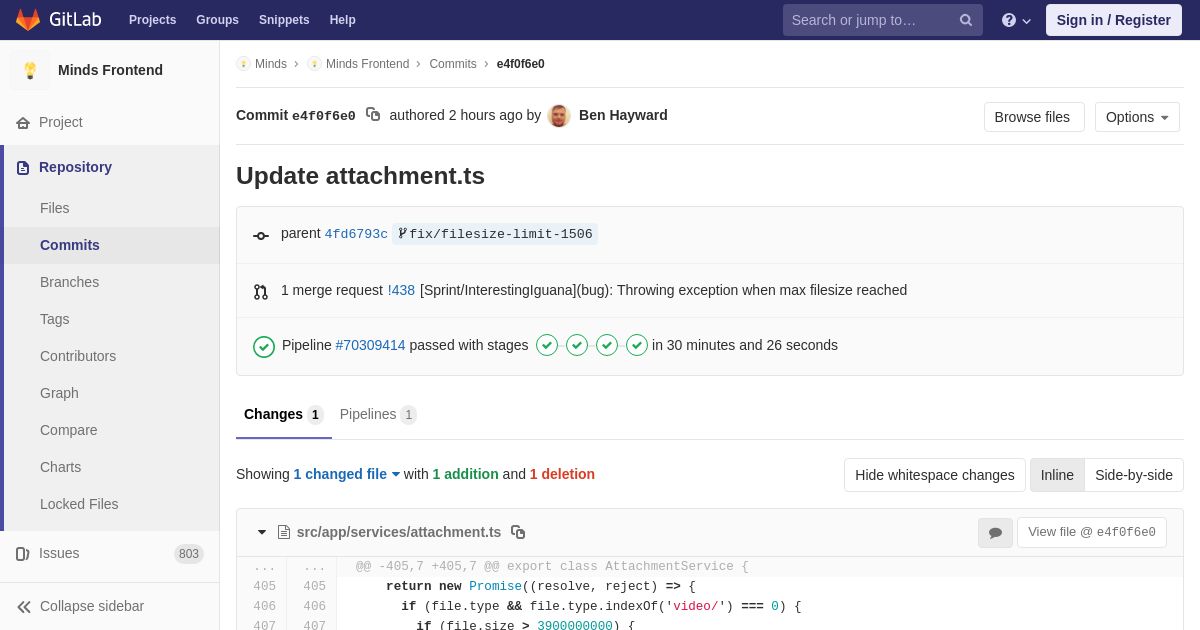The image size is (1200, 630).
Task: Open Help in top navigation
Action: (343, 20)
